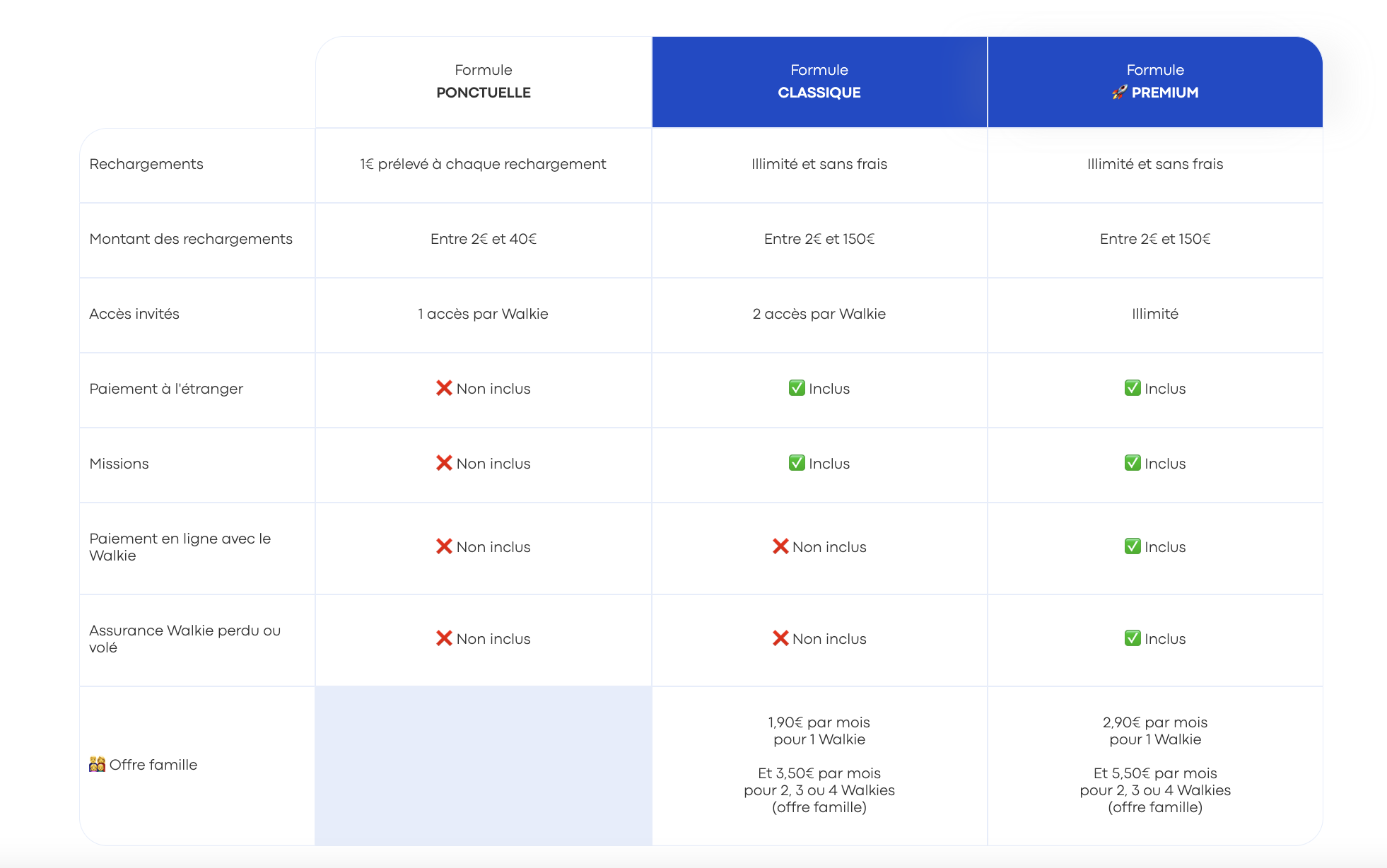Click green check in Classique Paiement à l'étranger
The image size is (1387, 868).
point(797,388)
